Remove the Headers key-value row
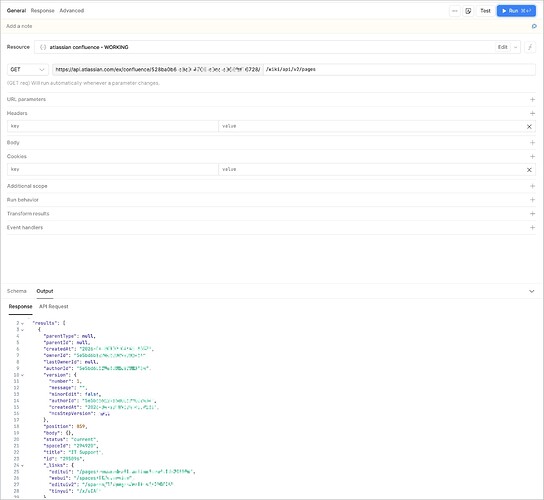This screenshot has height=500, width=544. click(529, 127)
